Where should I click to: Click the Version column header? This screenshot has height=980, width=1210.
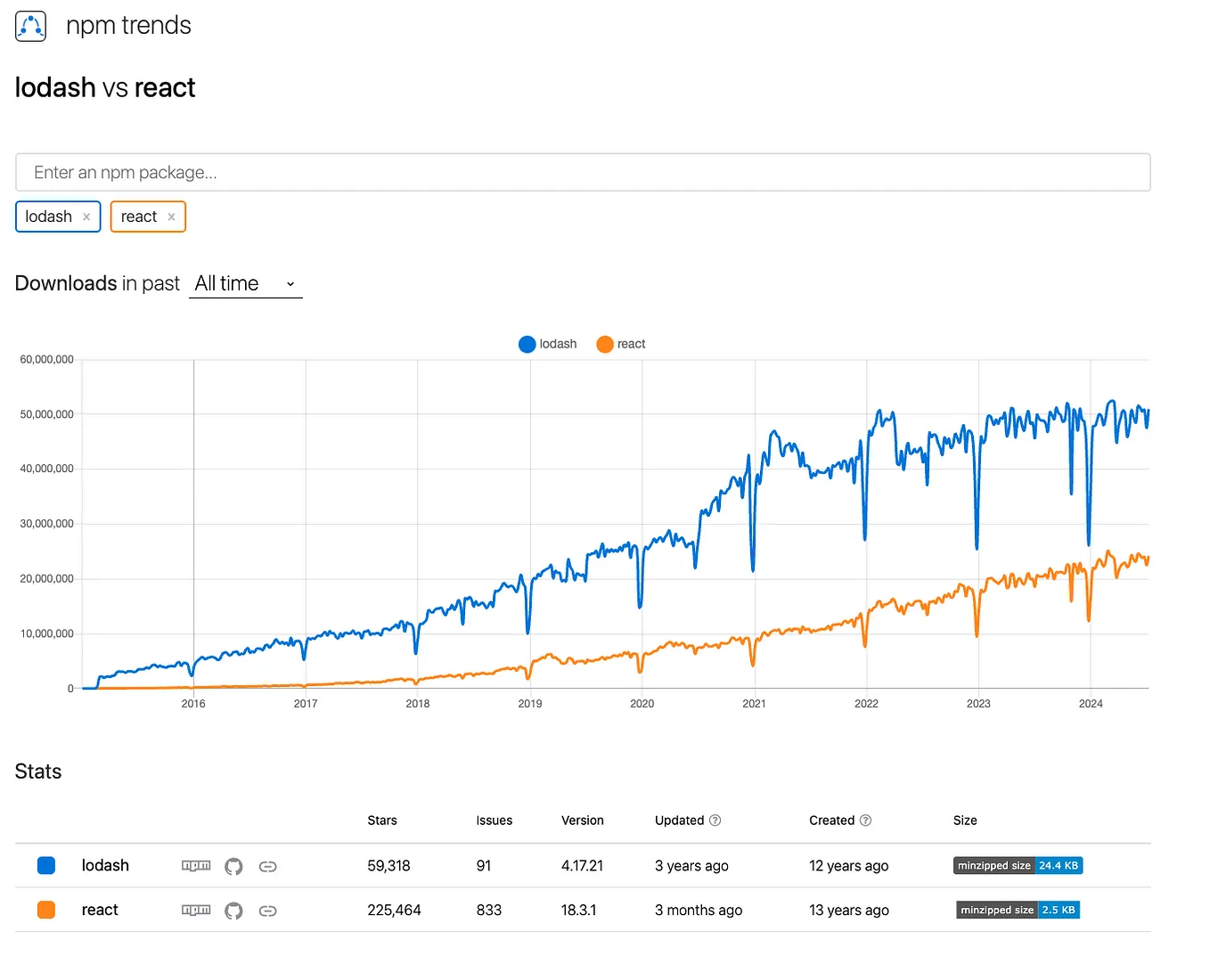pos(583,821)
